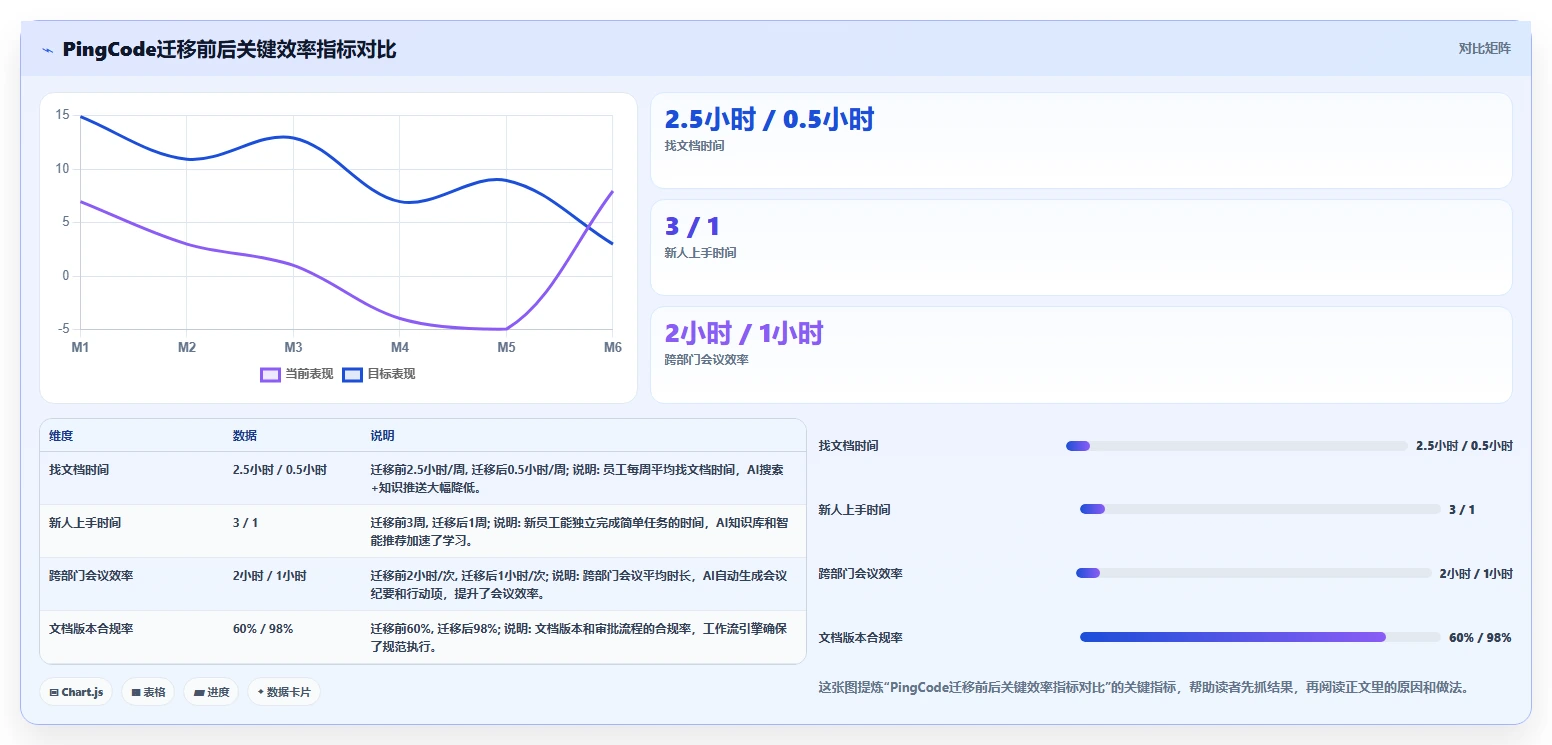1552x745 pixels.
Task: Click the M6 x-axis label
Action: [612, 347]
